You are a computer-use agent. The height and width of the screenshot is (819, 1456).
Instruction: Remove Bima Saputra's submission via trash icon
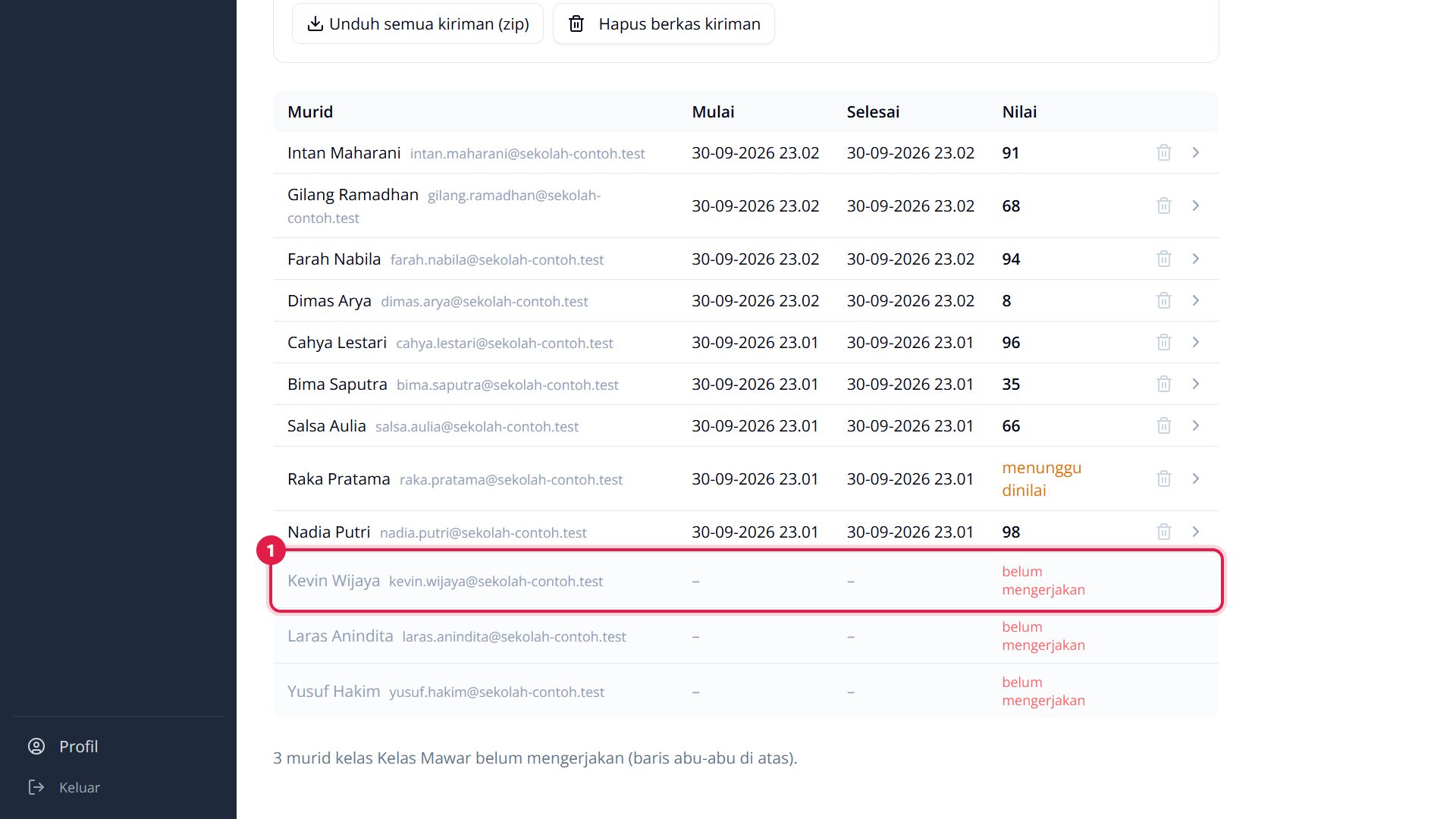(x=1164, y=384)
